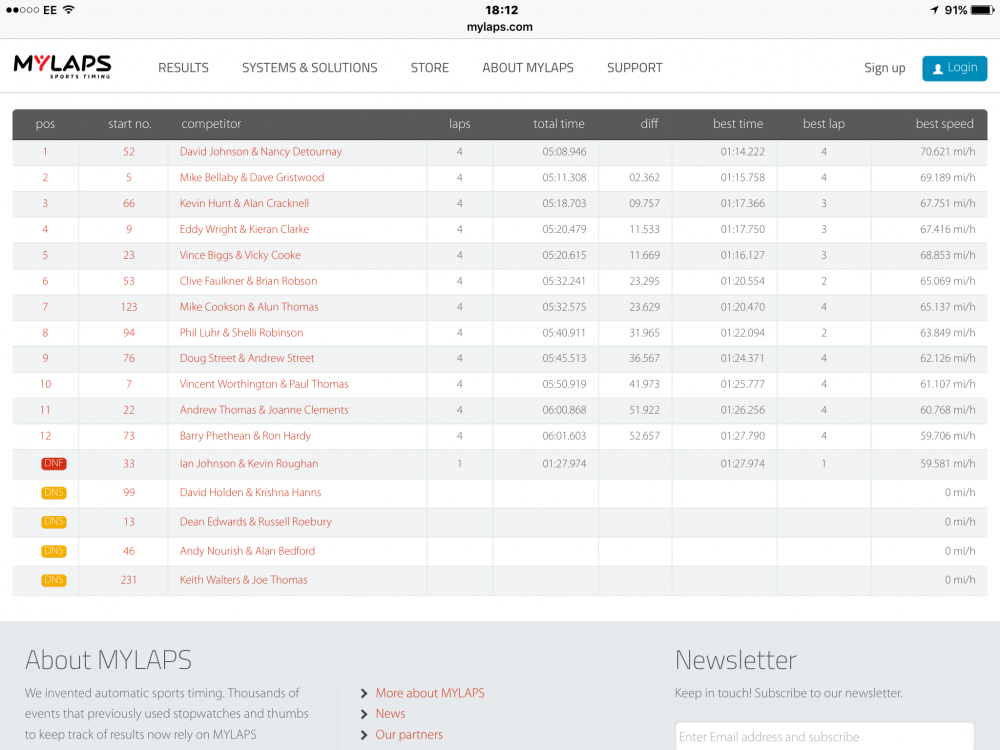Click chevron beside Our partners
Viewport: 1000px width, 750px height.
364,735
